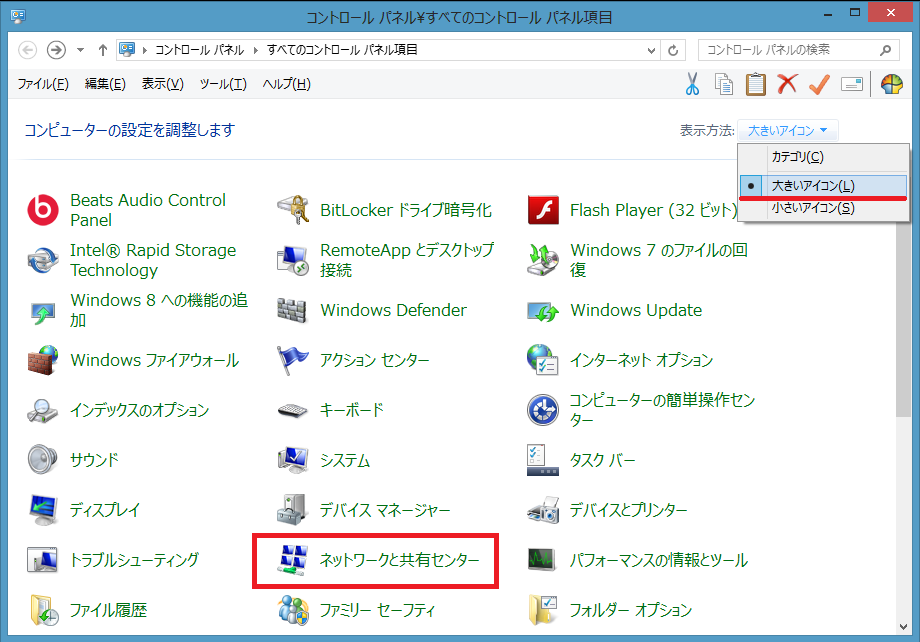The image size is (920, 642).
Task: Open the ツール(T) menu
Action: pyautogui.click(x=222, y=84)
